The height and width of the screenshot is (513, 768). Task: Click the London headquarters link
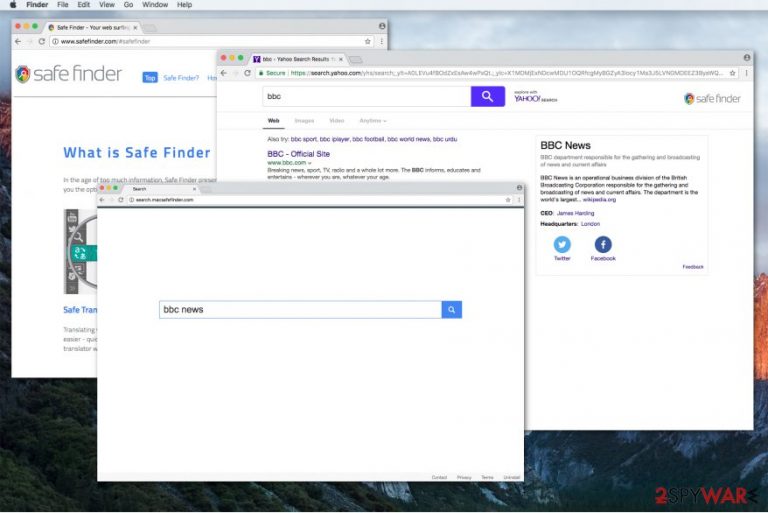pyautogui.click(x=590, y=224)
